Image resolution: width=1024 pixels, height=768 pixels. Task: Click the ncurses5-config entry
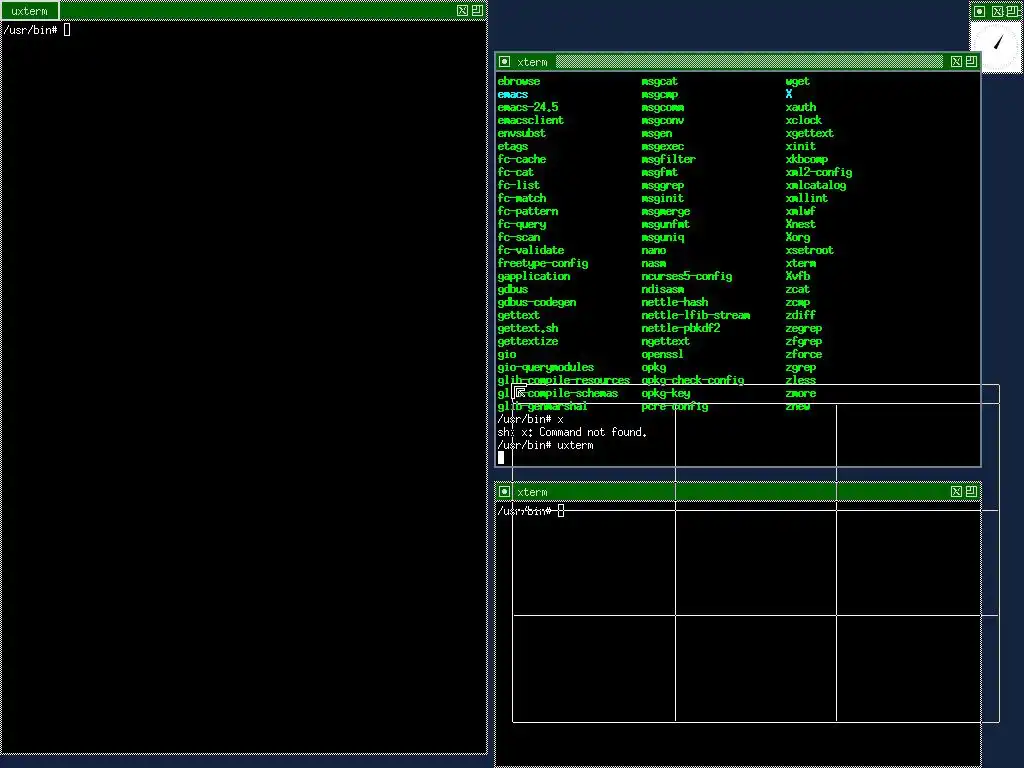tap(686, 276)
